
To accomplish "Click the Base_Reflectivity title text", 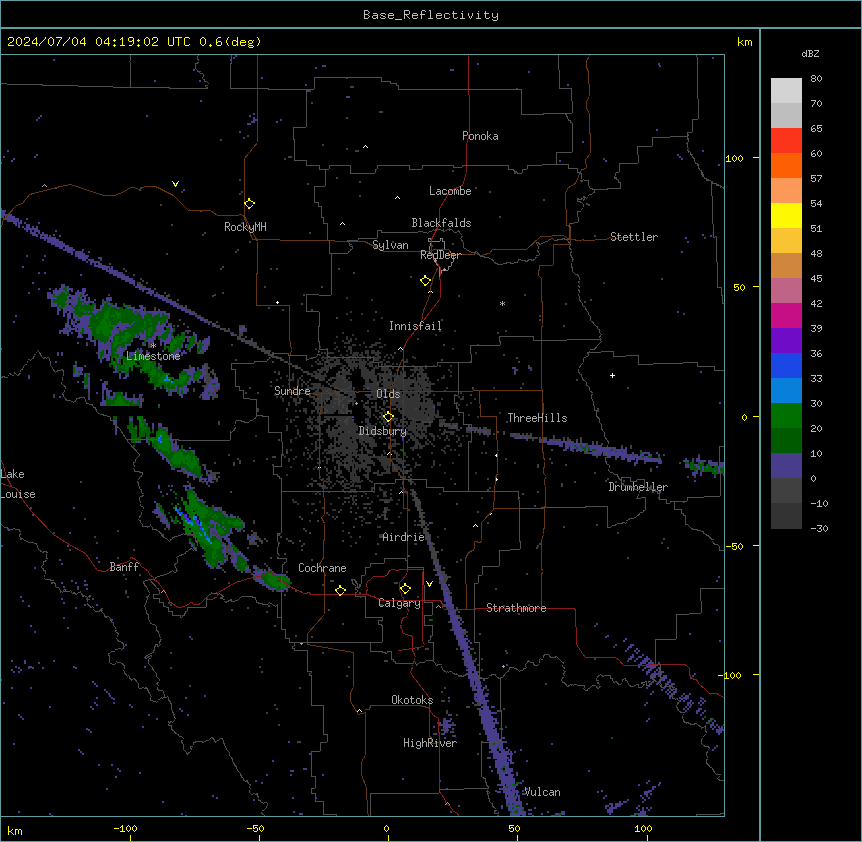I will (x=431, y=15).
